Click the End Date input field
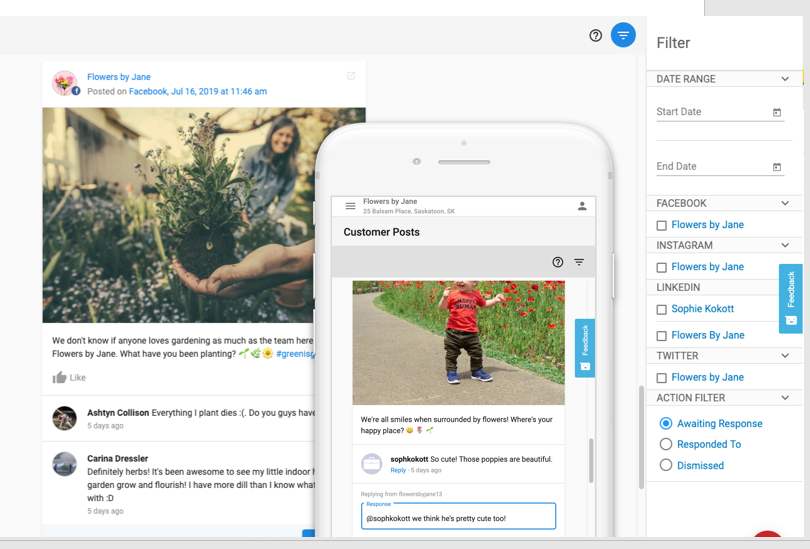The width and height of the screenshot is (810, 549). [720, 166]
